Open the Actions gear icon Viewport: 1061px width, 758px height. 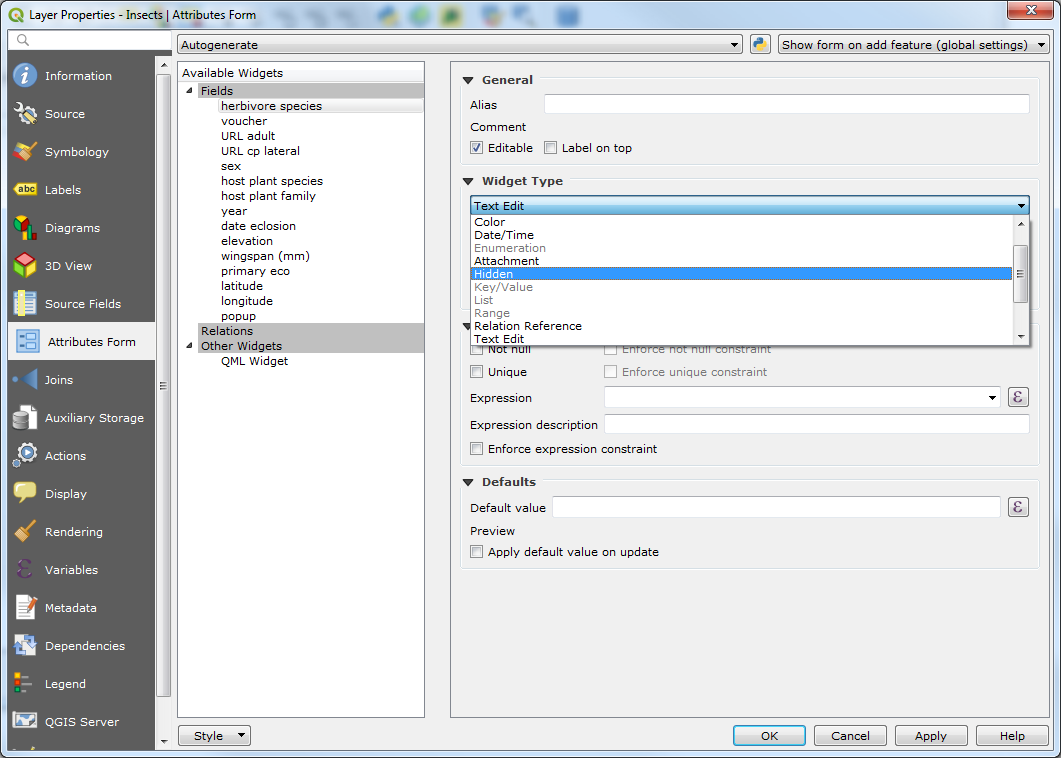[x=25, y=456]
